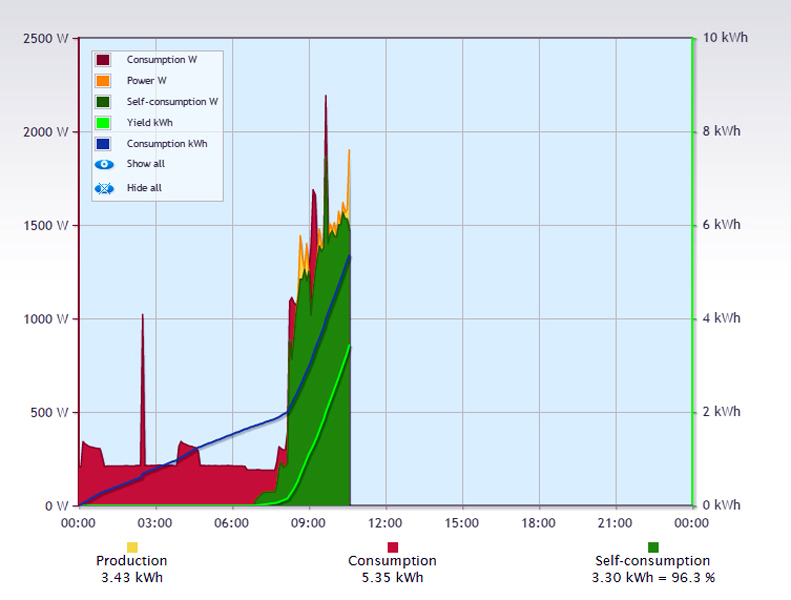This screenshot has width=791, height=600.
Task: Toggle the Power W orange legend swatch
Action: 103,81
